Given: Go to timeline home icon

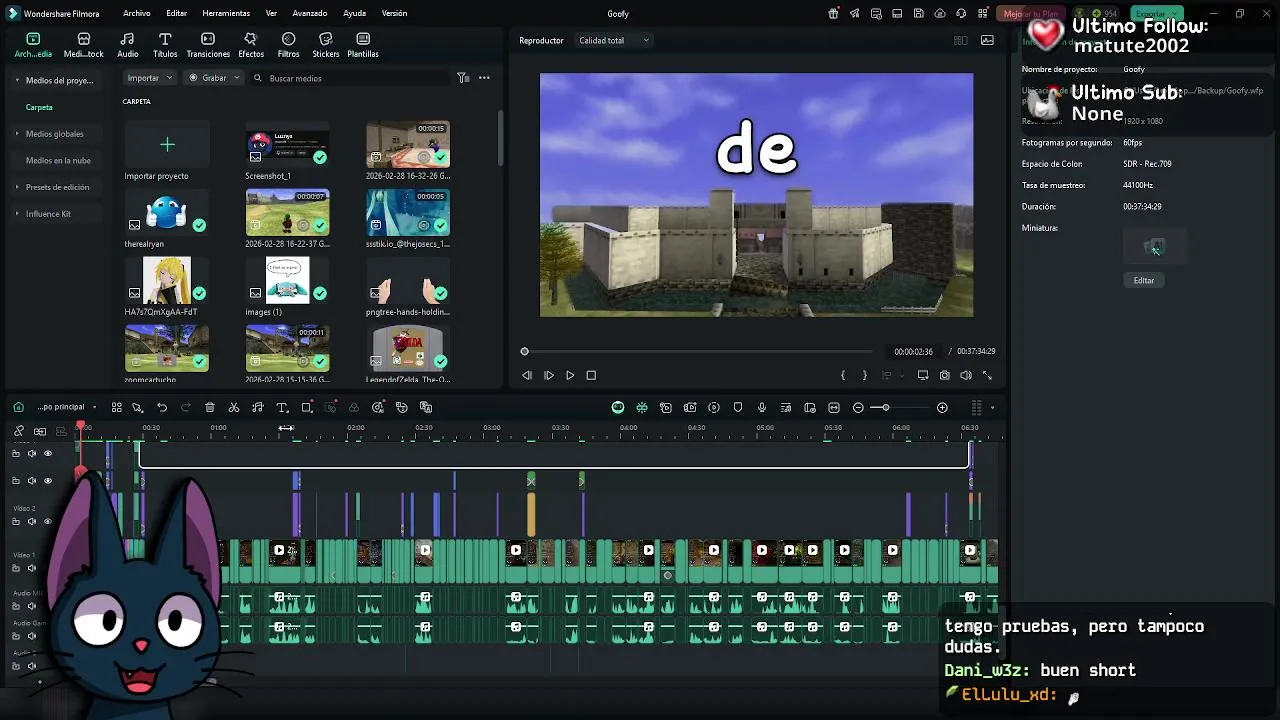Looking at the screenshot, I should tap(18, 407).
